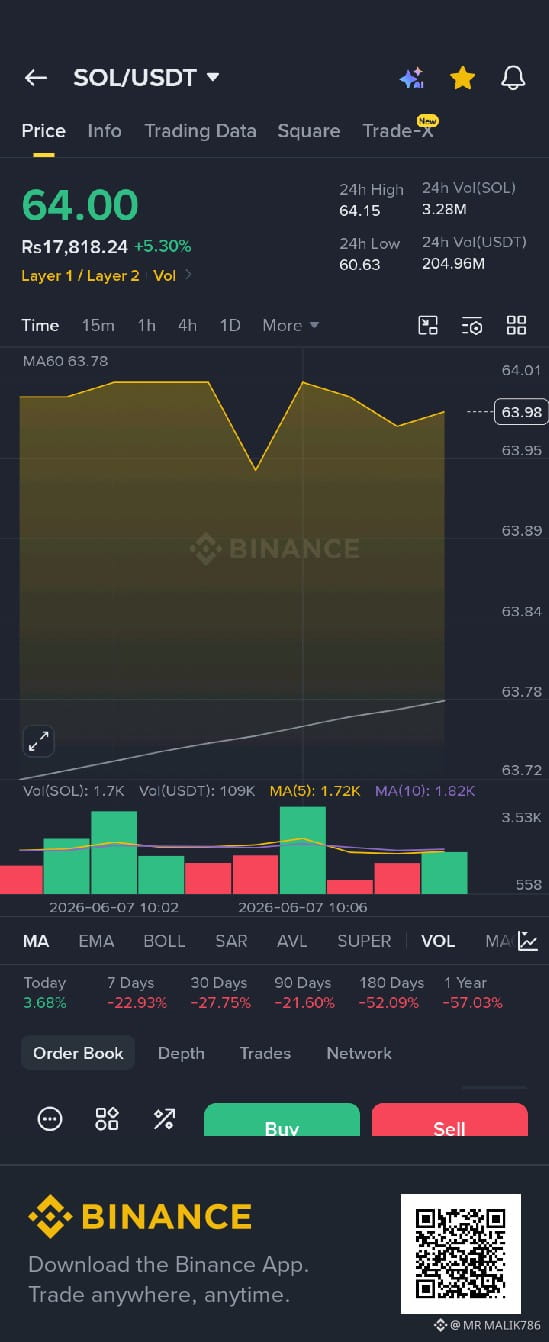Select the SUPER indicator

tap(364, 941)
